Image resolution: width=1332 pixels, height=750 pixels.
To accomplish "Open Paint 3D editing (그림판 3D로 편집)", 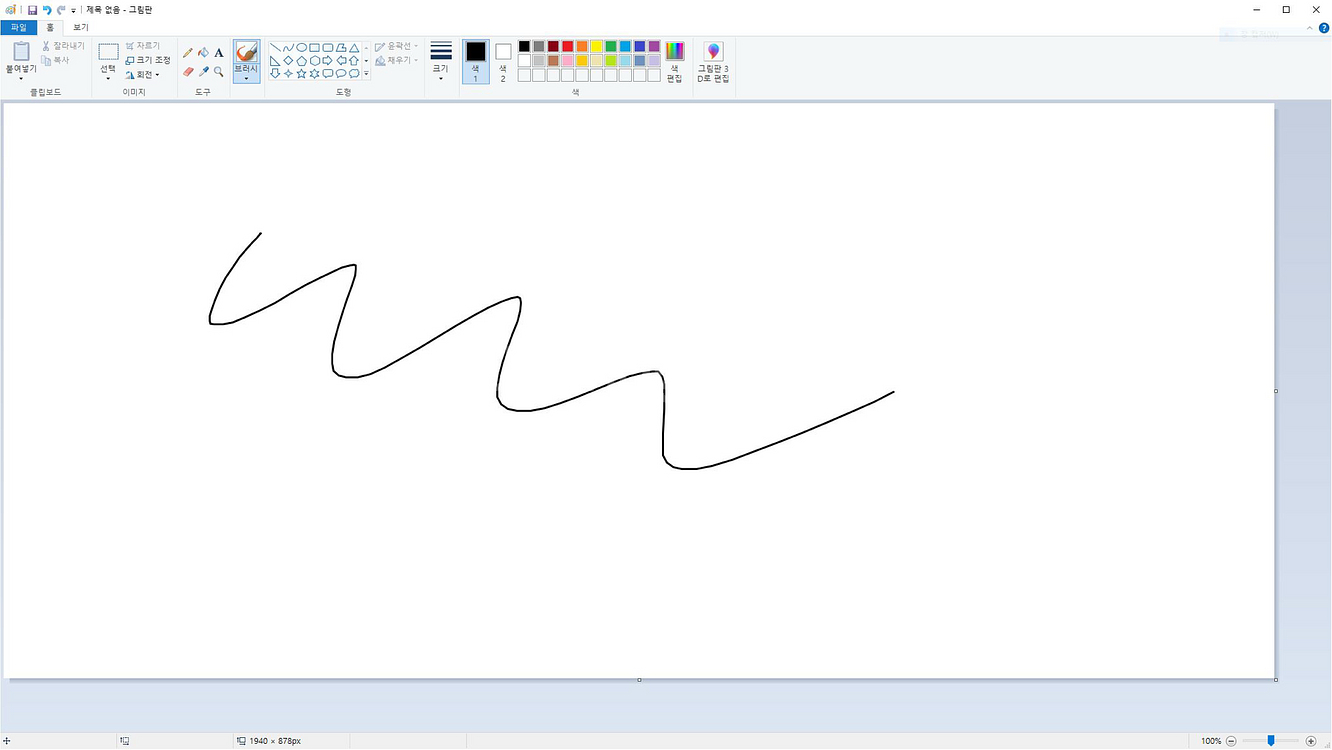I will tap(713, 62).
